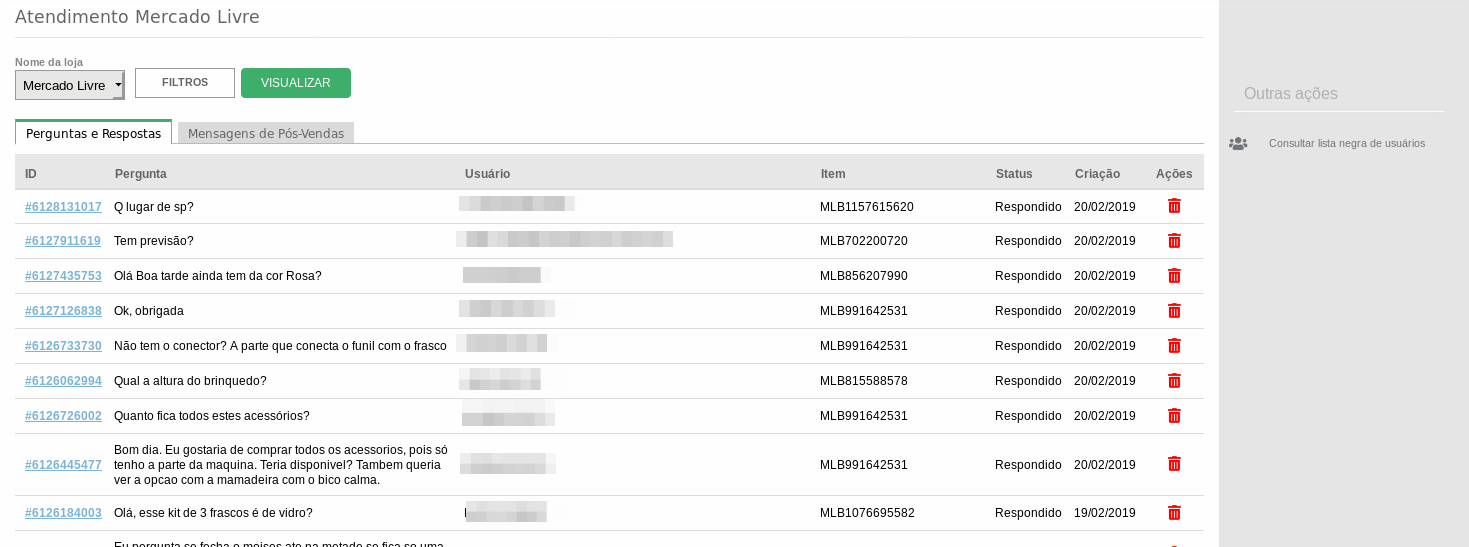Select 'Não tem o conector?' question text
This screenshot has width=1469, height=547.
click(x=280, y=346)
